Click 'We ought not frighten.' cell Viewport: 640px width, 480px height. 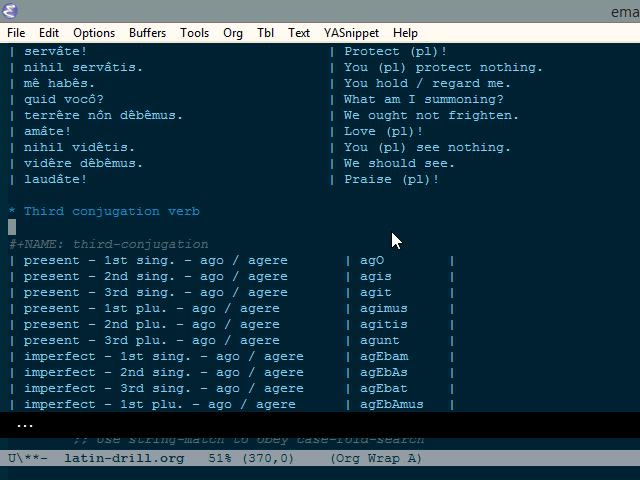pyautogui.click(x=431, y=115)
